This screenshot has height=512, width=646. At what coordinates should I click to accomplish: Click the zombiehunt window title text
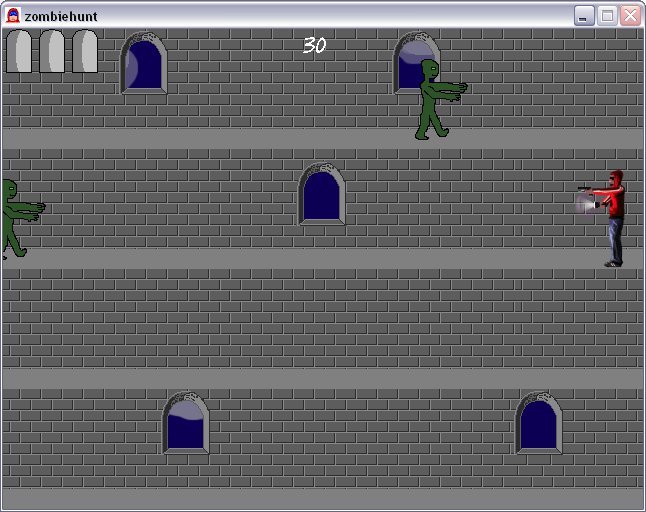pyautogui.click(x=61, y=16)
